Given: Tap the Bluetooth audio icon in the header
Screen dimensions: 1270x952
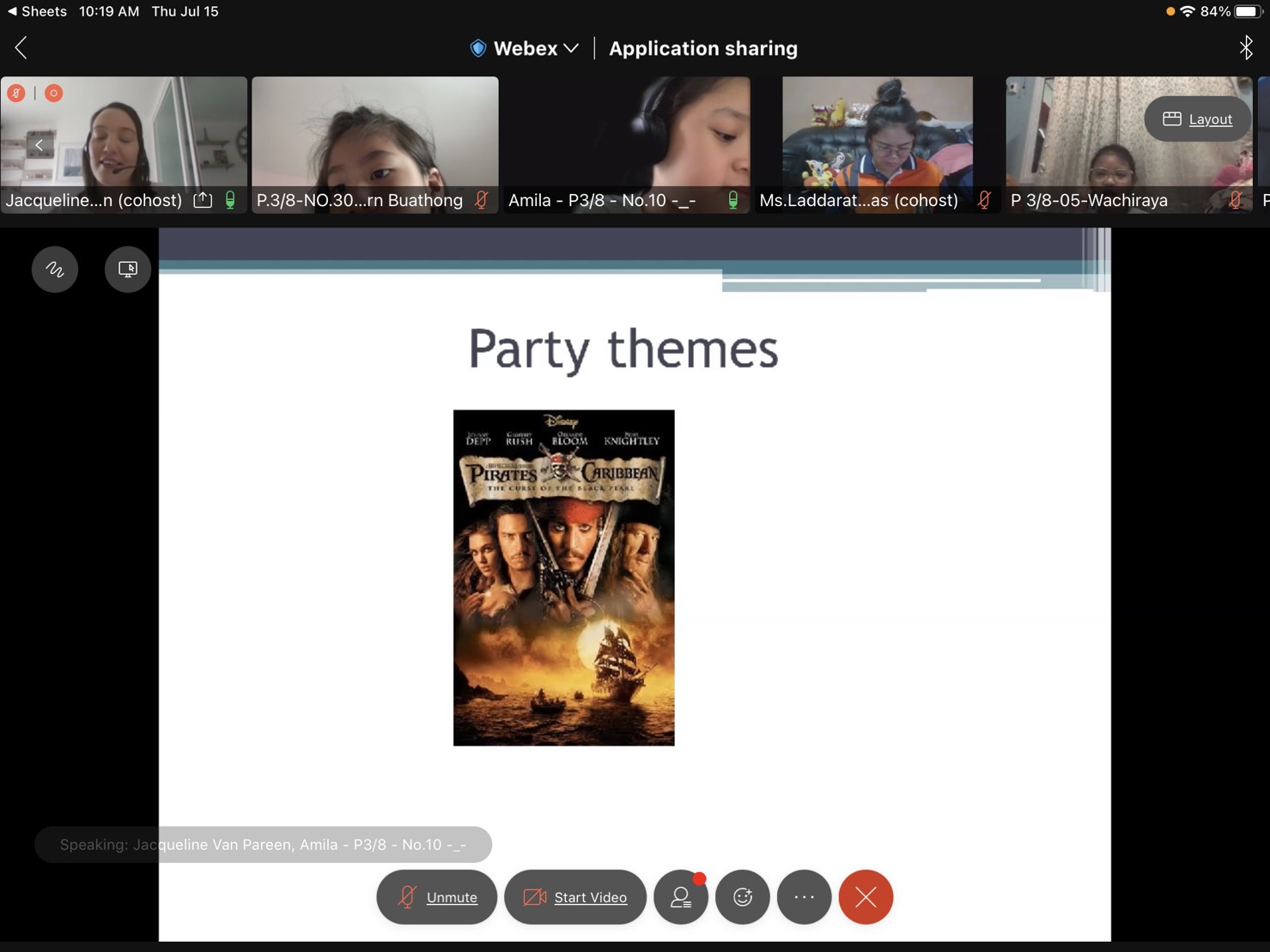Looking at the screenshot, I should point(1246,48).
